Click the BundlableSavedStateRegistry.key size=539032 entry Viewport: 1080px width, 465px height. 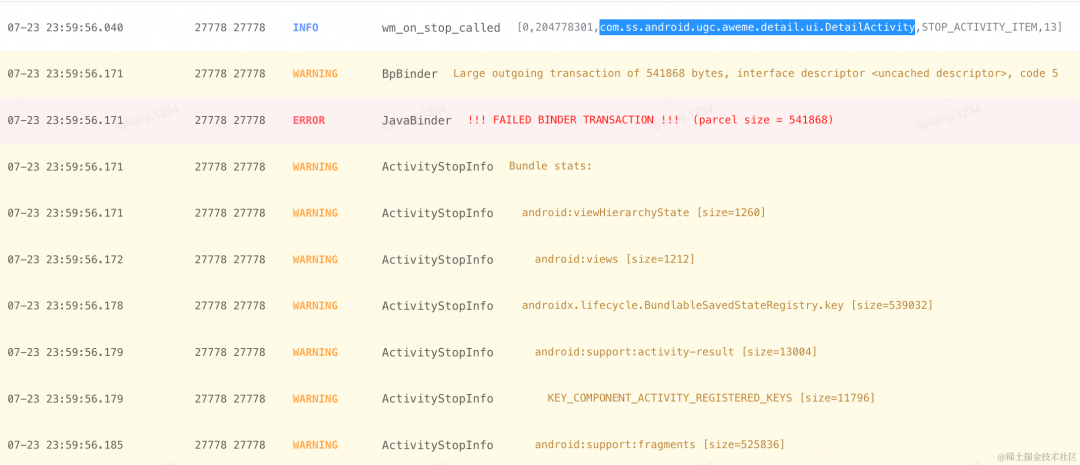[727, 305]
